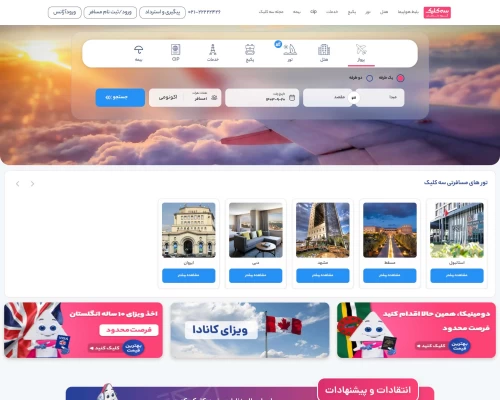This screenshot has width=500, height=400.
Task: Show next tours with right carousel arrow
Action: (x=32, y=184)
